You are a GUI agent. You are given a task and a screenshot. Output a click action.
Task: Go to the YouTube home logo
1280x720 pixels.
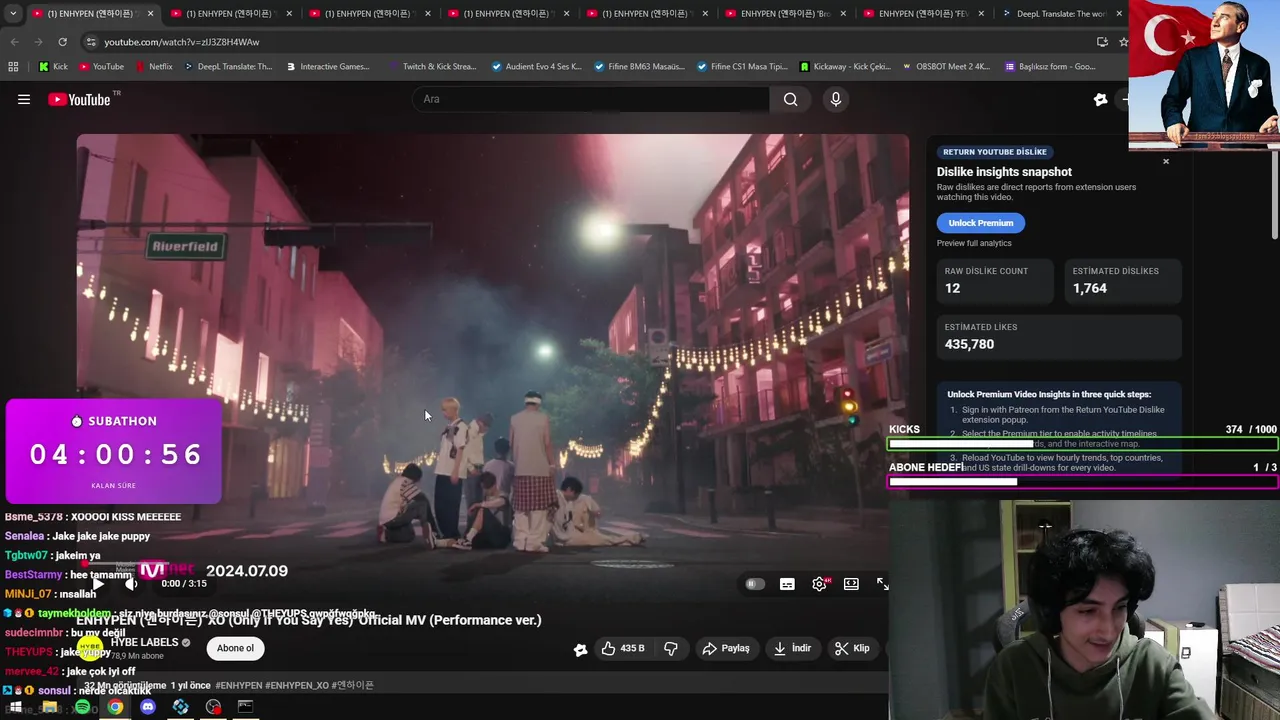pyautogui.click(x=79, y=99)
